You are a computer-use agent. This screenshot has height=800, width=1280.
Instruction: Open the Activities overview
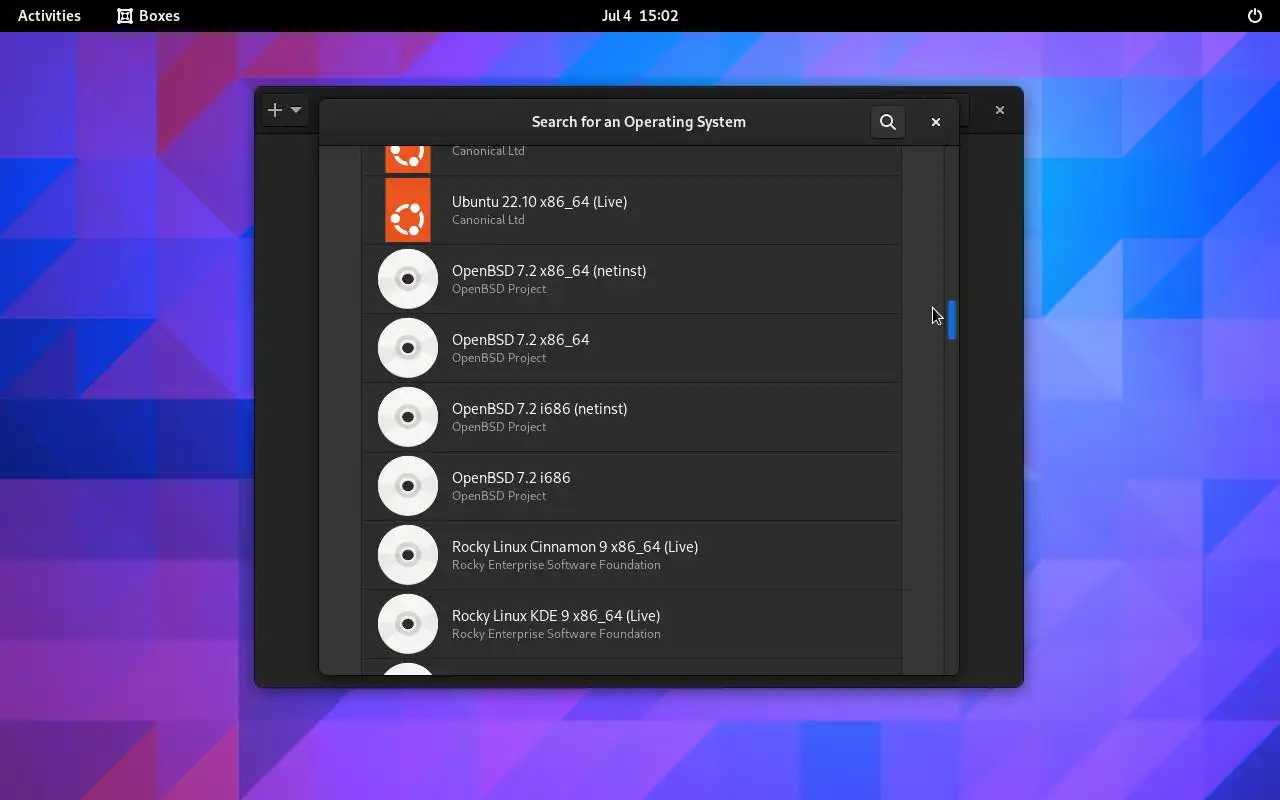pos(49,16)
